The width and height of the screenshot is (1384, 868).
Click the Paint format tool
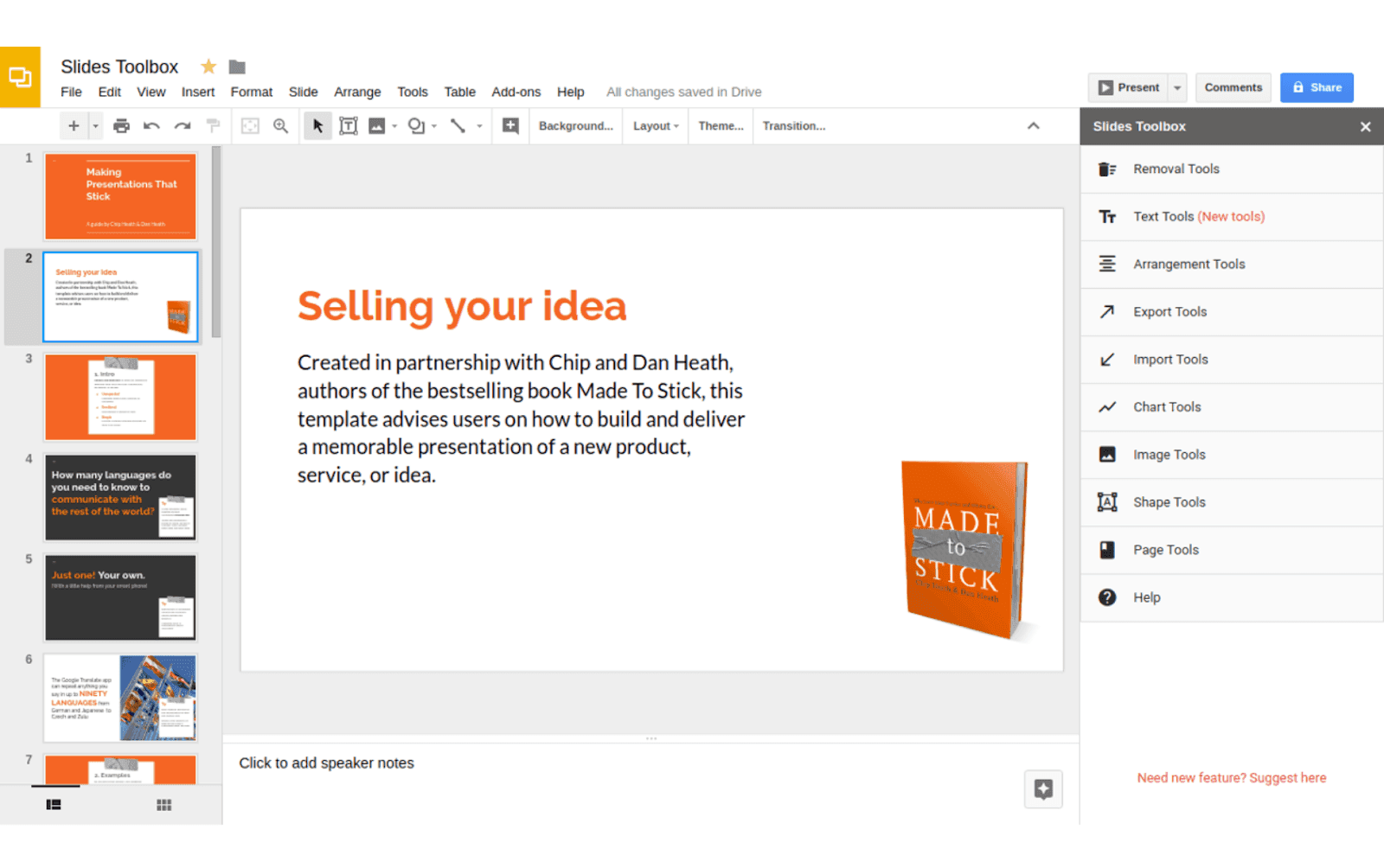click(212, 125)
